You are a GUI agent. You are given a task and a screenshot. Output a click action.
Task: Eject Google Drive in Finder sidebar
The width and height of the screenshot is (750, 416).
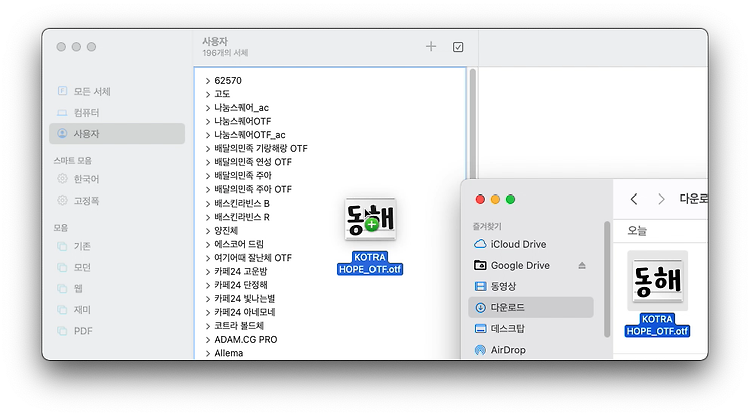582,265
